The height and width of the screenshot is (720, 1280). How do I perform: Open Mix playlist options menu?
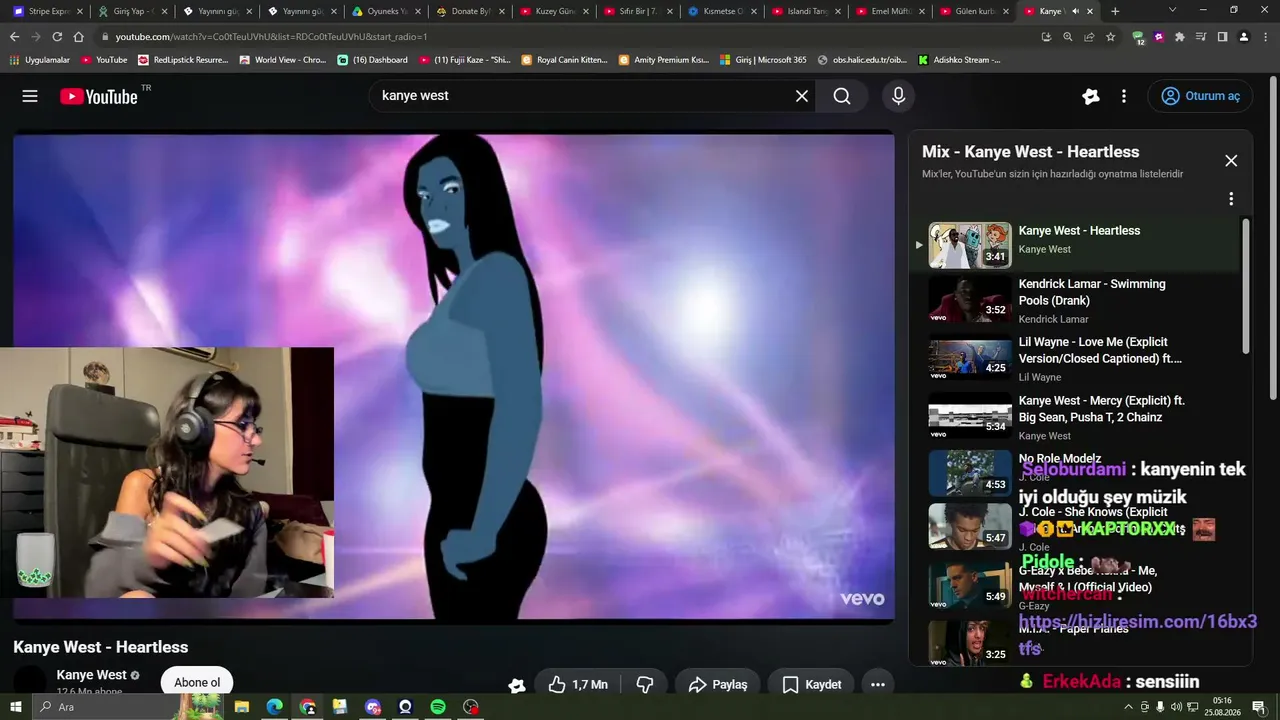(1231, 199)
